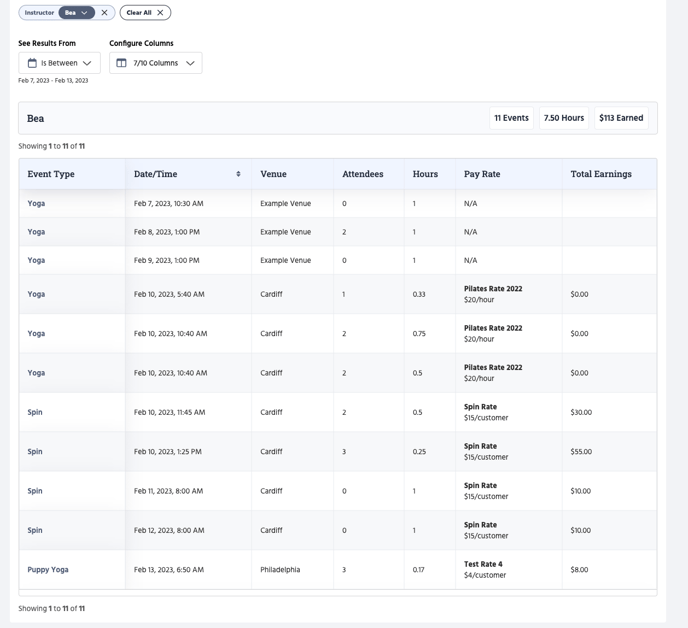
Task: Click the X icon inside Clear All
Action: tap(160, 13)
